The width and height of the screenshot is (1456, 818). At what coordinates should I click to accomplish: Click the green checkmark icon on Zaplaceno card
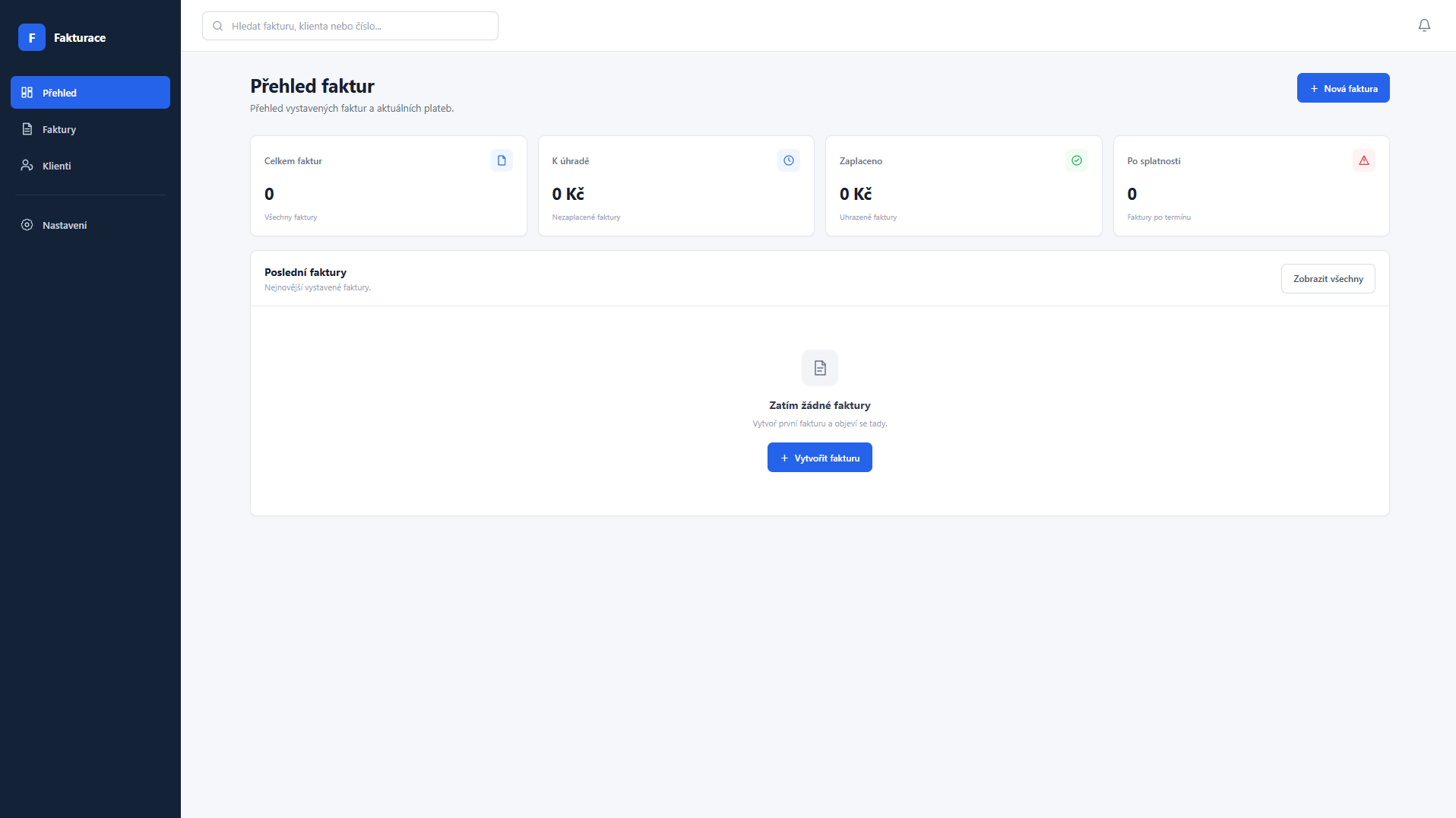(x=1076, y=160)
